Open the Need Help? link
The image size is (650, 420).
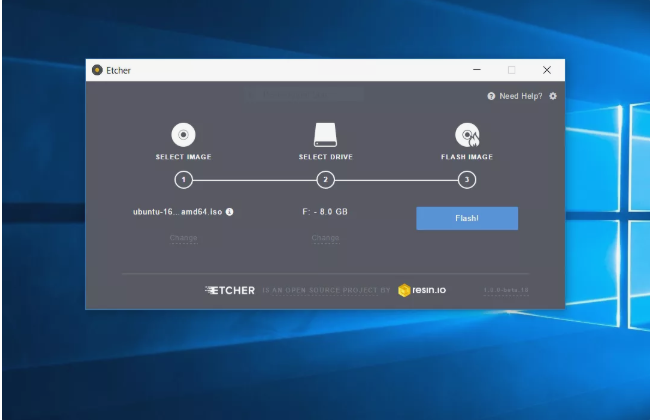(521, 96)
